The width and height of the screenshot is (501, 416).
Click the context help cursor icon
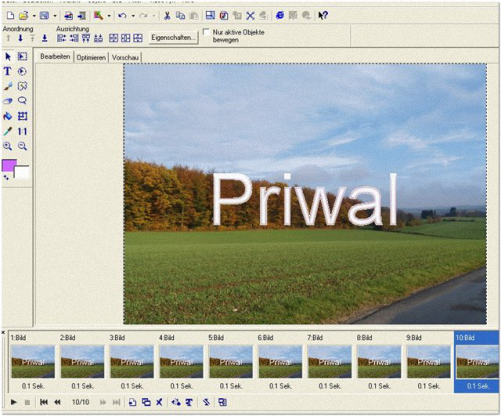click(x=323, y=15)
